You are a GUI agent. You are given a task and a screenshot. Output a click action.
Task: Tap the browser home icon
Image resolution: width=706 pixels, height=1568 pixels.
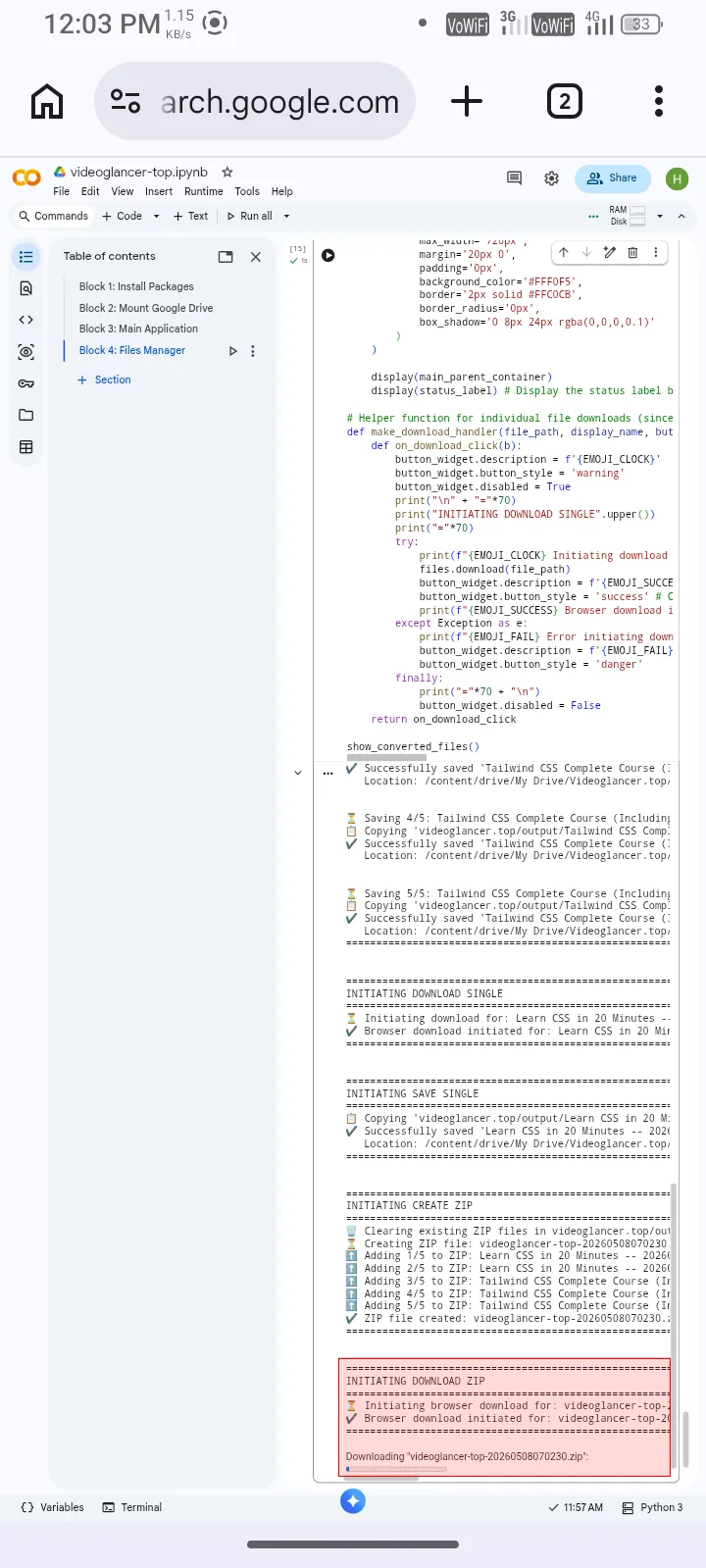click(47, 101)
